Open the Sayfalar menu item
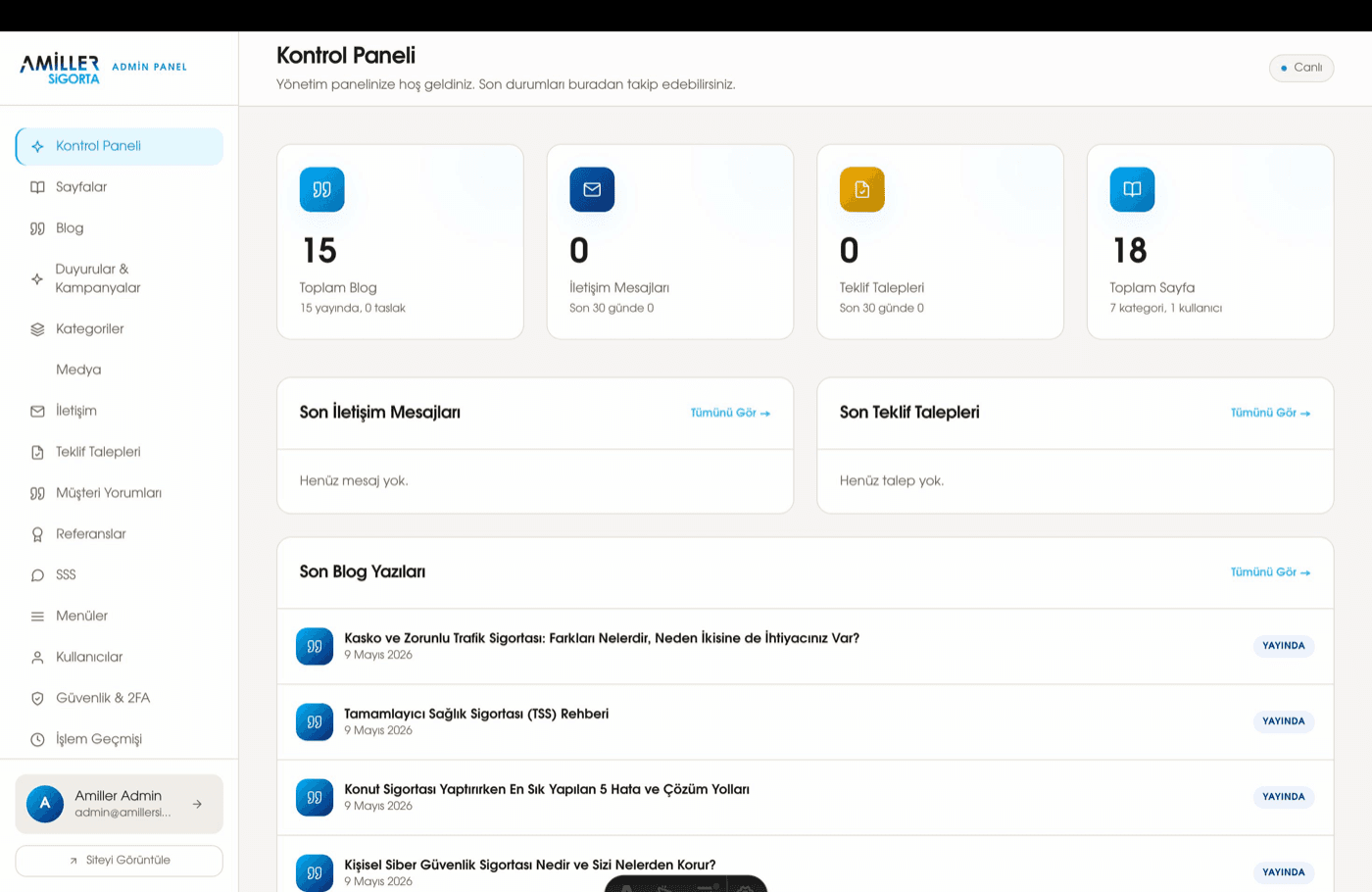This screenshot has height=892, width=1372. pos(120,187)
